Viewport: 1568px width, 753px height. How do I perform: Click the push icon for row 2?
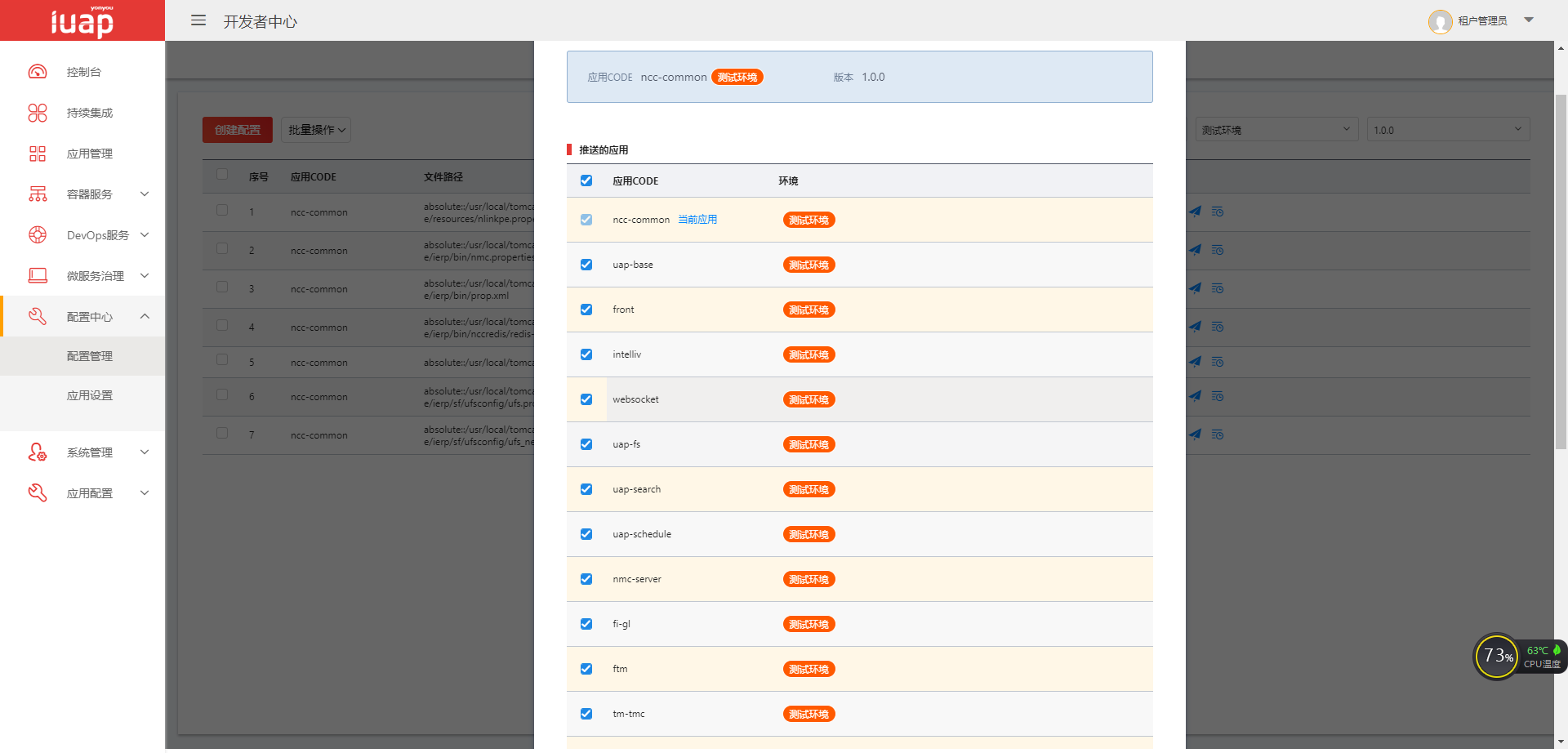tap(1195, 250)
